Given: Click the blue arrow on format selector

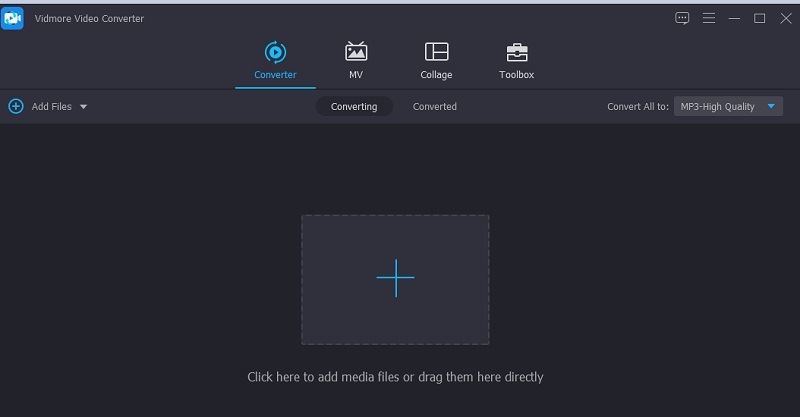Looking at the screenshot, I should [771, 107].
